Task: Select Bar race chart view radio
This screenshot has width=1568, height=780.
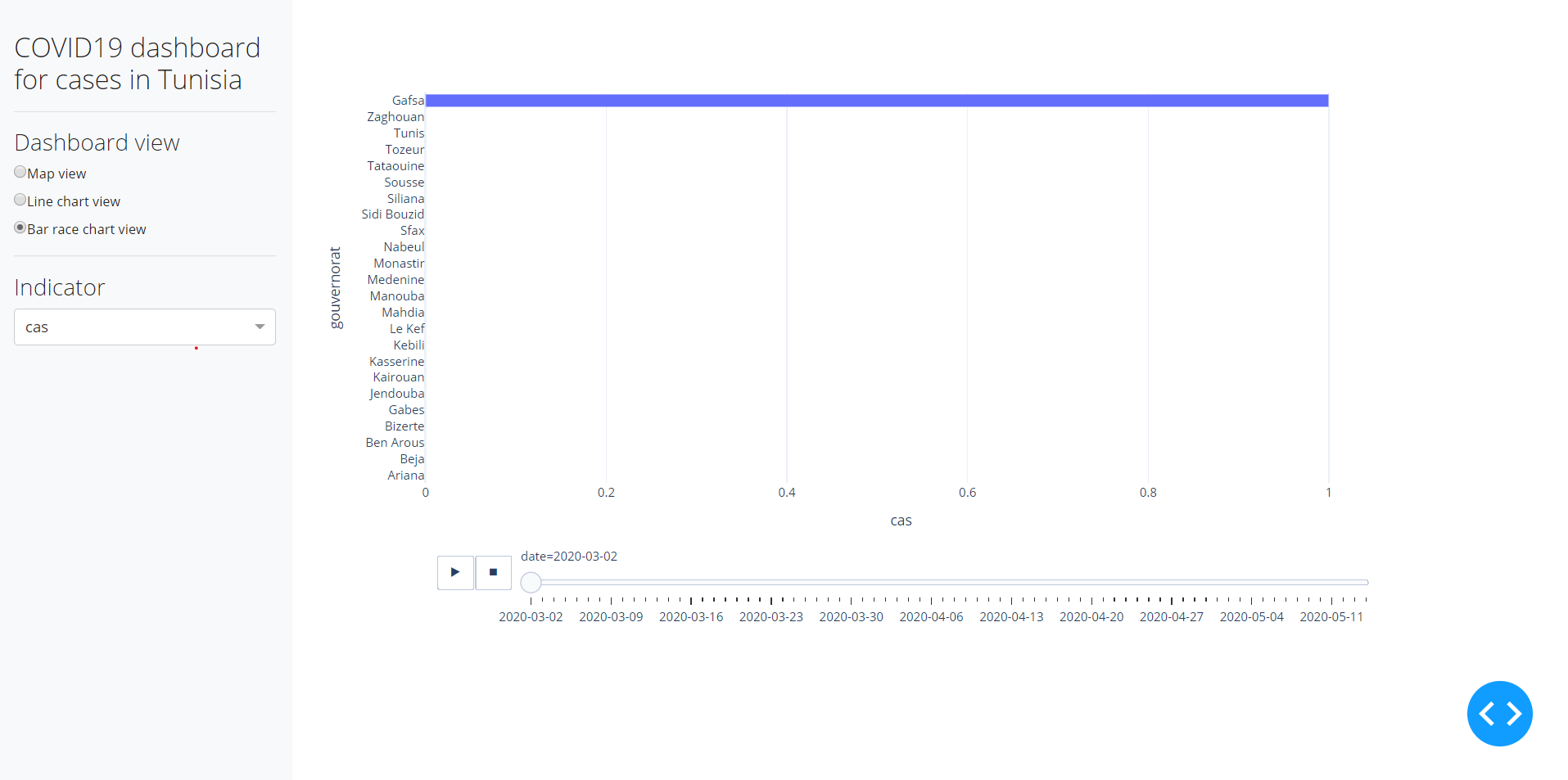Action: point(20,228)
